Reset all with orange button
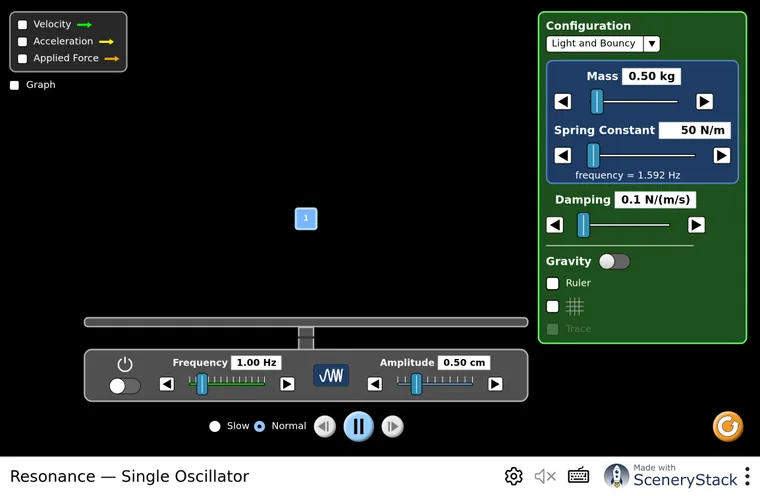 pos(728,427)
